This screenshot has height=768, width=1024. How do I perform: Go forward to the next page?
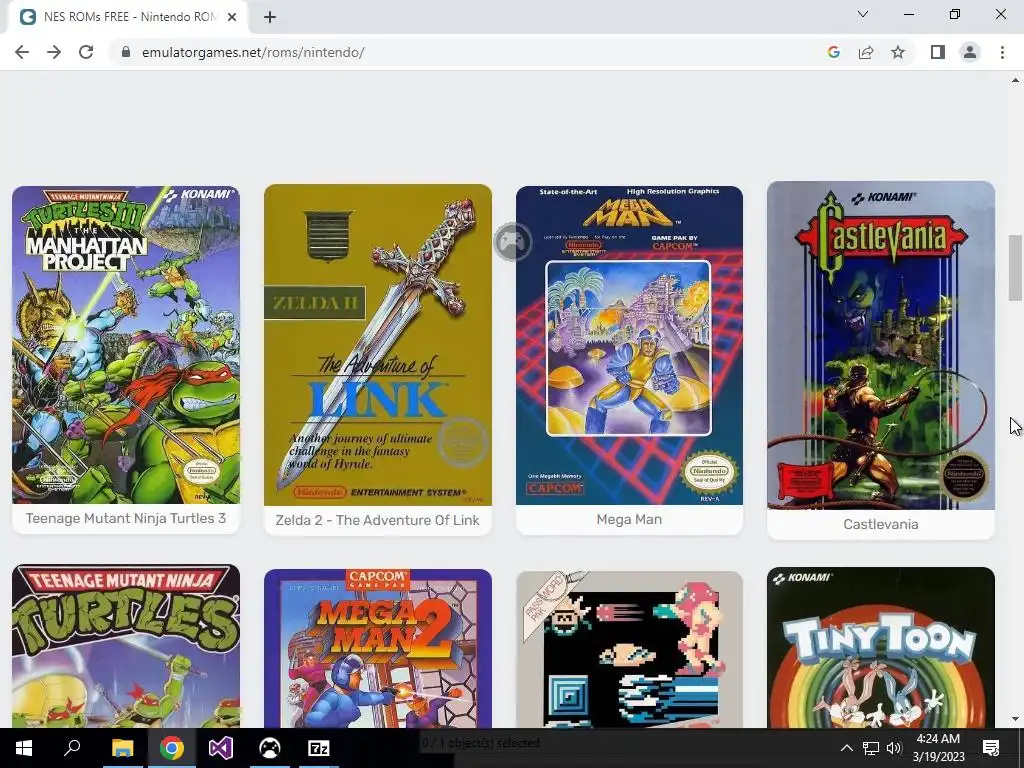coord(54,52)
